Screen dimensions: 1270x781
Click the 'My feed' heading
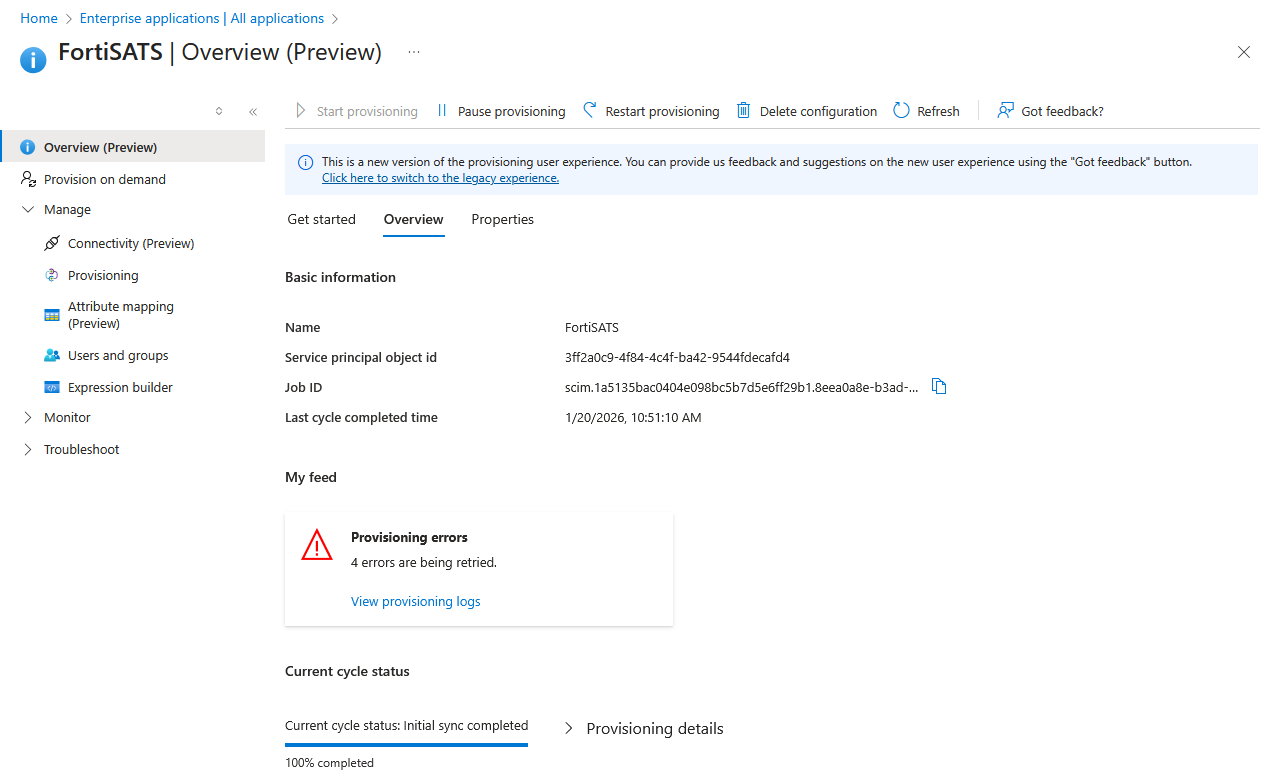coord(311,477)
